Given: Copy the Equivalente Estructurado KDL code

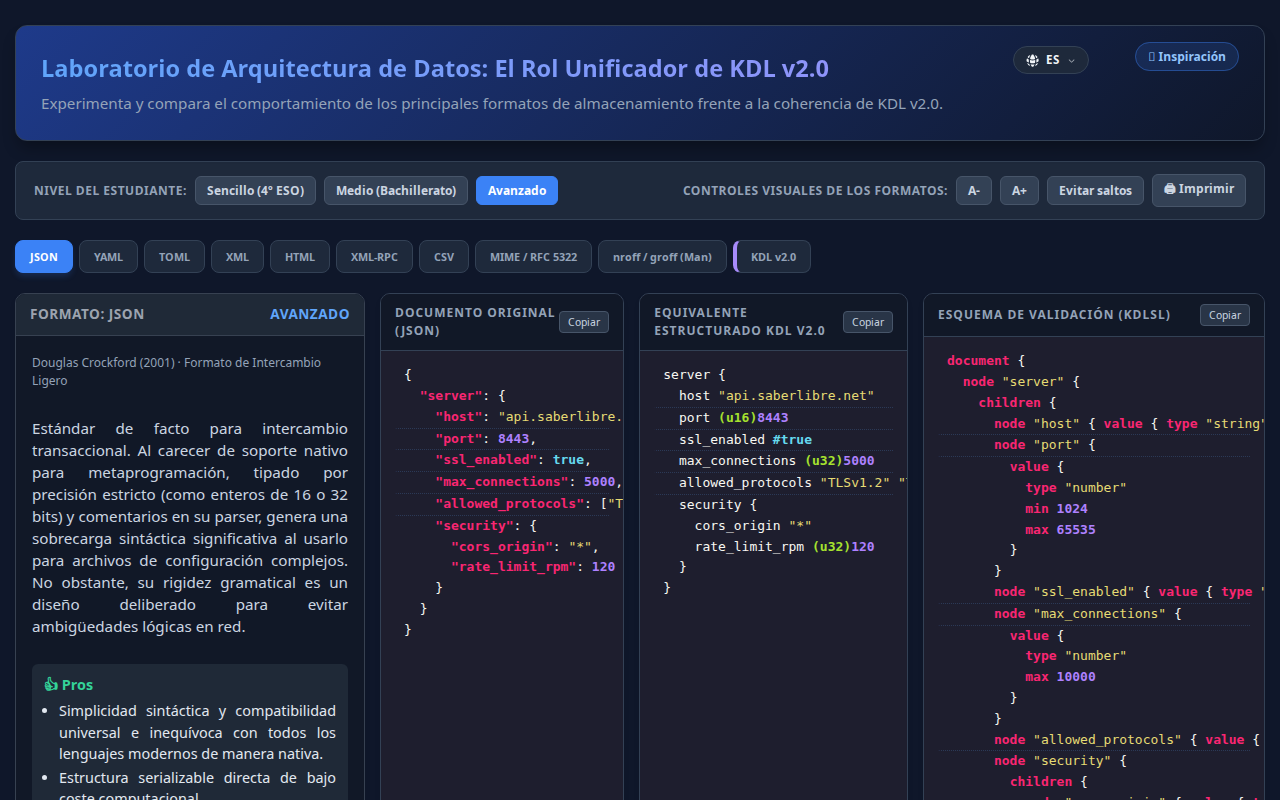Looking at the screenshot, I should pos(868,322).
